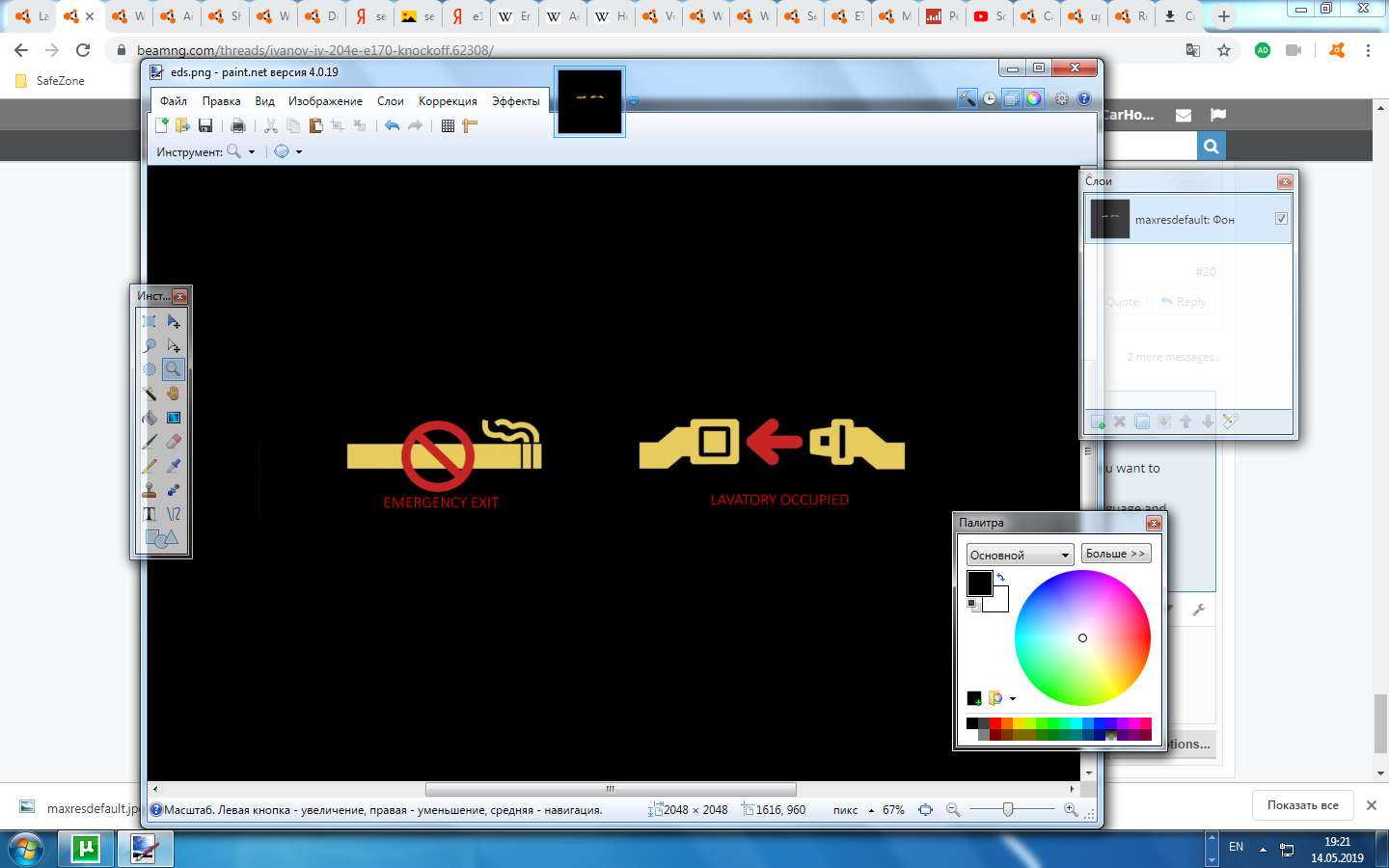The width and height of the screenshot is (1389, 868).
Task: Reset colors to black and white
Action: tap(973, 605)
